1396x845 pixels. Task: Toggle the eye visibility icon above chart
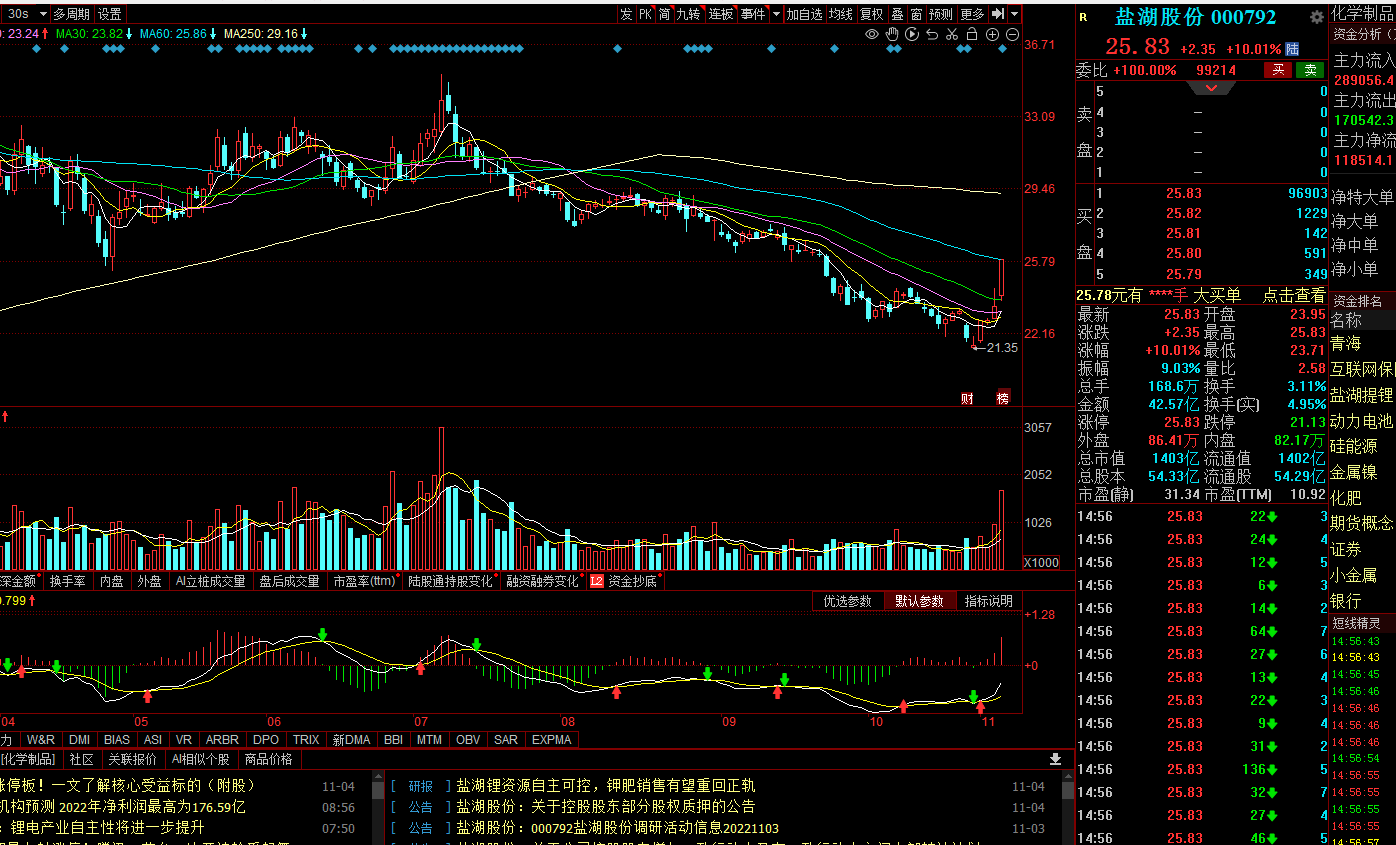pos(872,34)
